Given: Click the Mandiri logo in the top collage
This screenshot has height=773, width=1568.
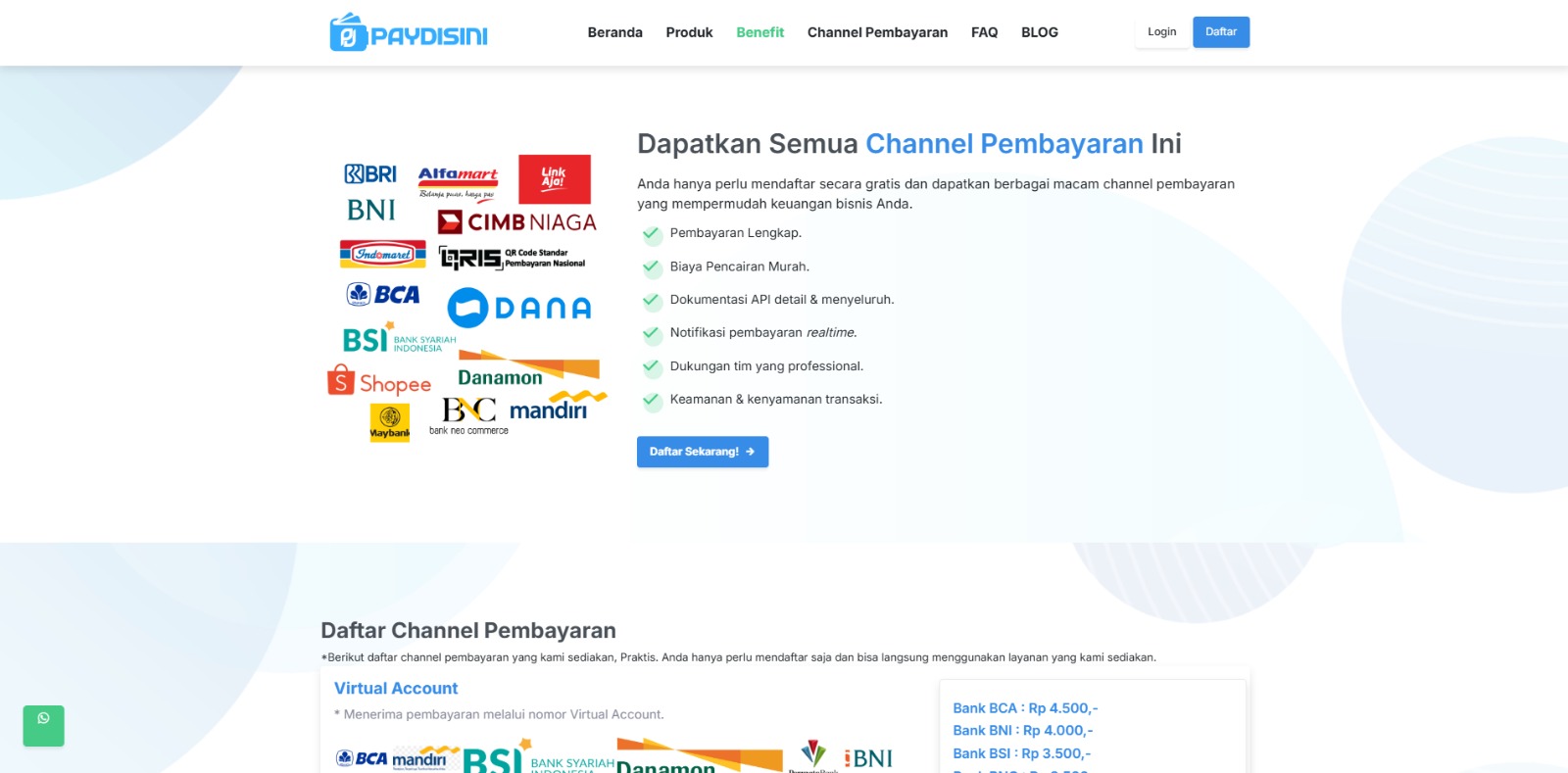Looking at the screenshot, I should (x=558, y=407).
